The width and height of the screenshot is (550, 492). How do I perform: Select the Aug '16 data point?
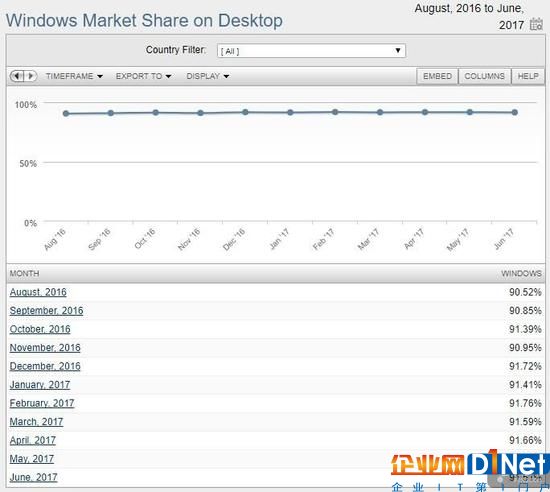click(66, 114)
